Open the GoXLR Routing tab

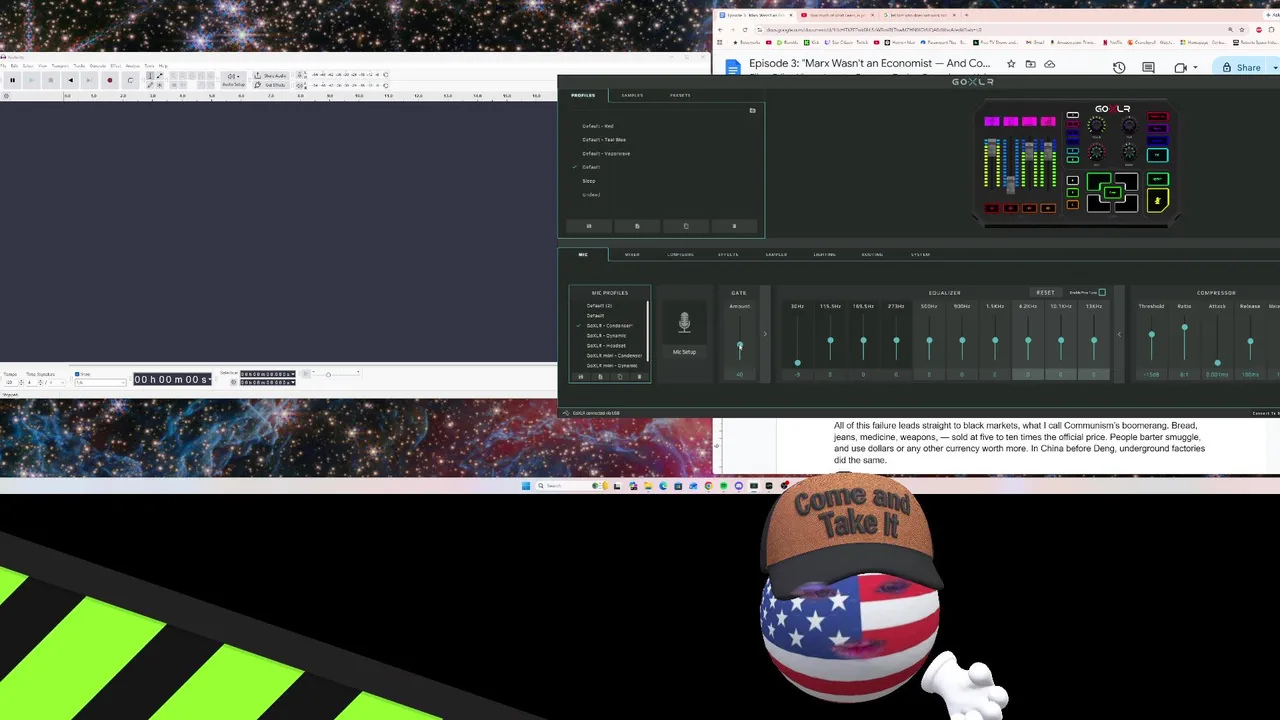coord(872,254)
